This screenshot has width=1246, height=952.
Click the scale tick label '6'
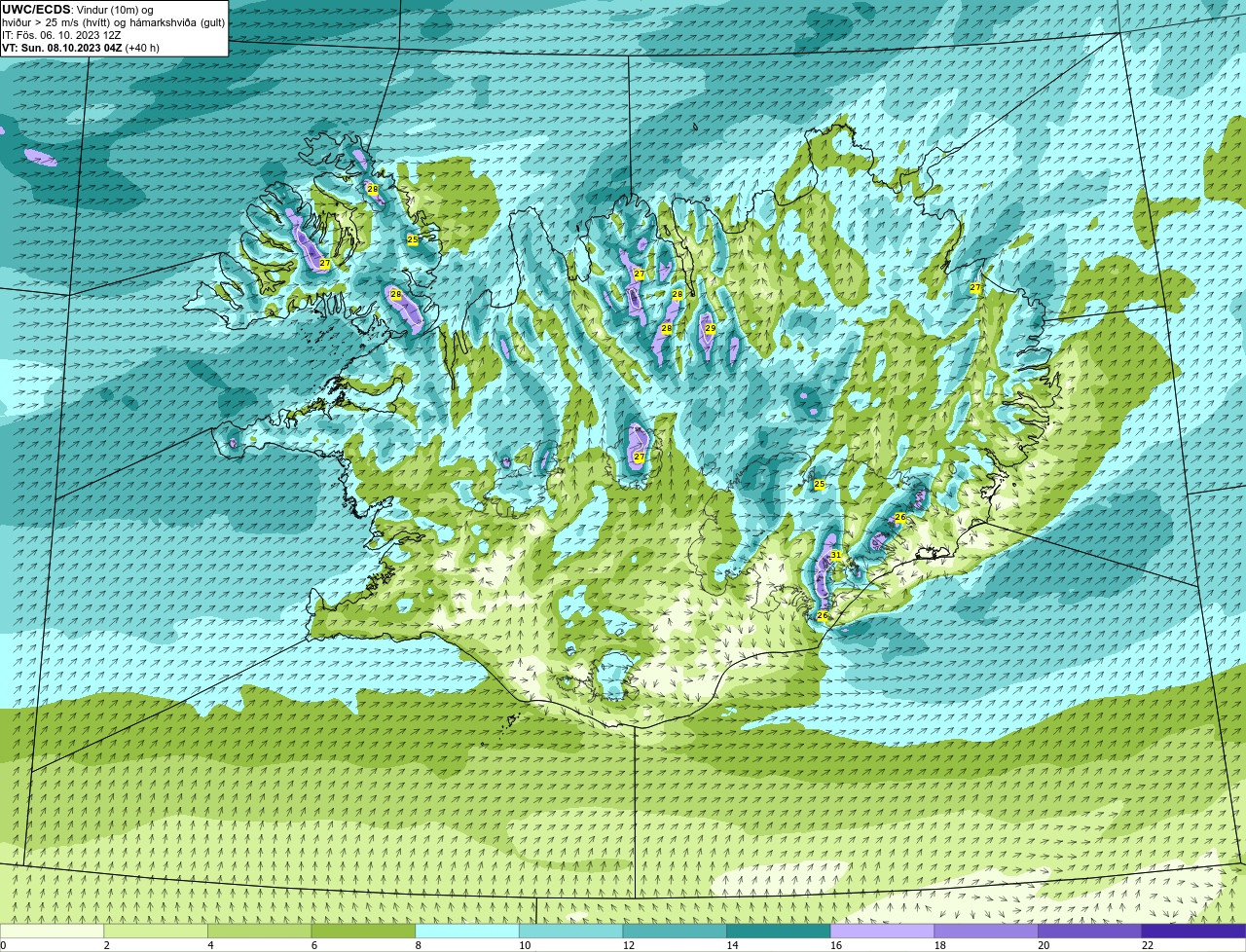tap(313, 945)
